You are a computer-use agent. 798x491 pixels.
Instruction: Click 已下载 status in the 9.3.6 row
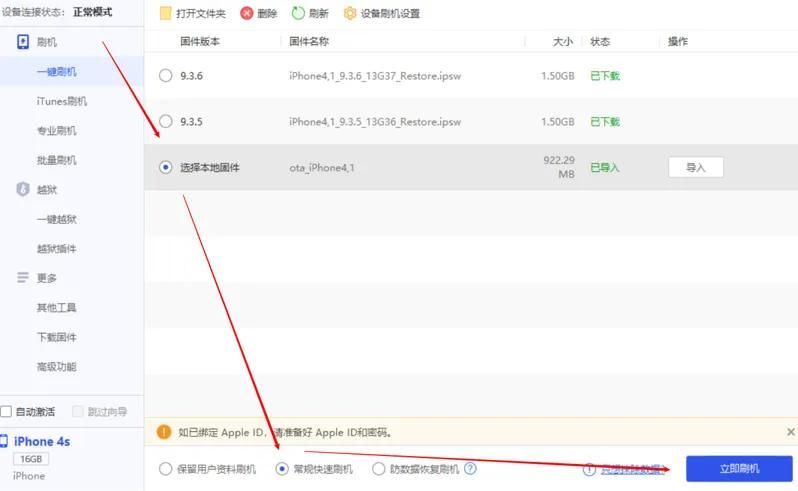[605, 76]
